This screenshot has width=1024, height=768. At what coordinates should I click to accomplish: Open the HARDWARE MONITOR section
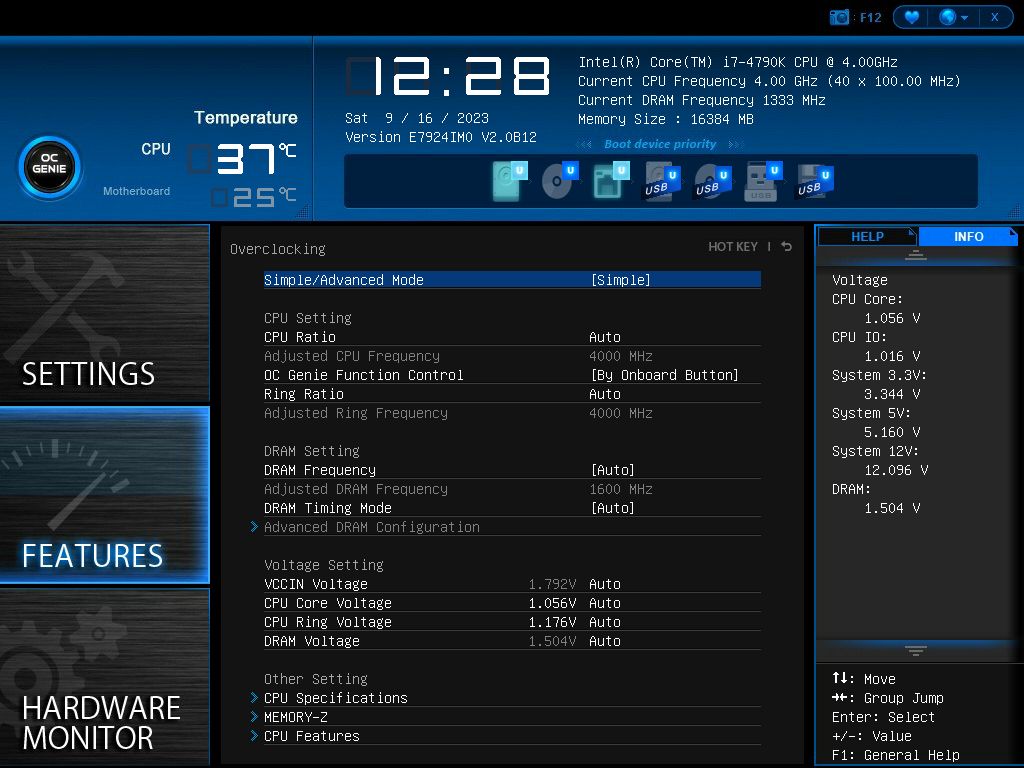tap(104, 677)
